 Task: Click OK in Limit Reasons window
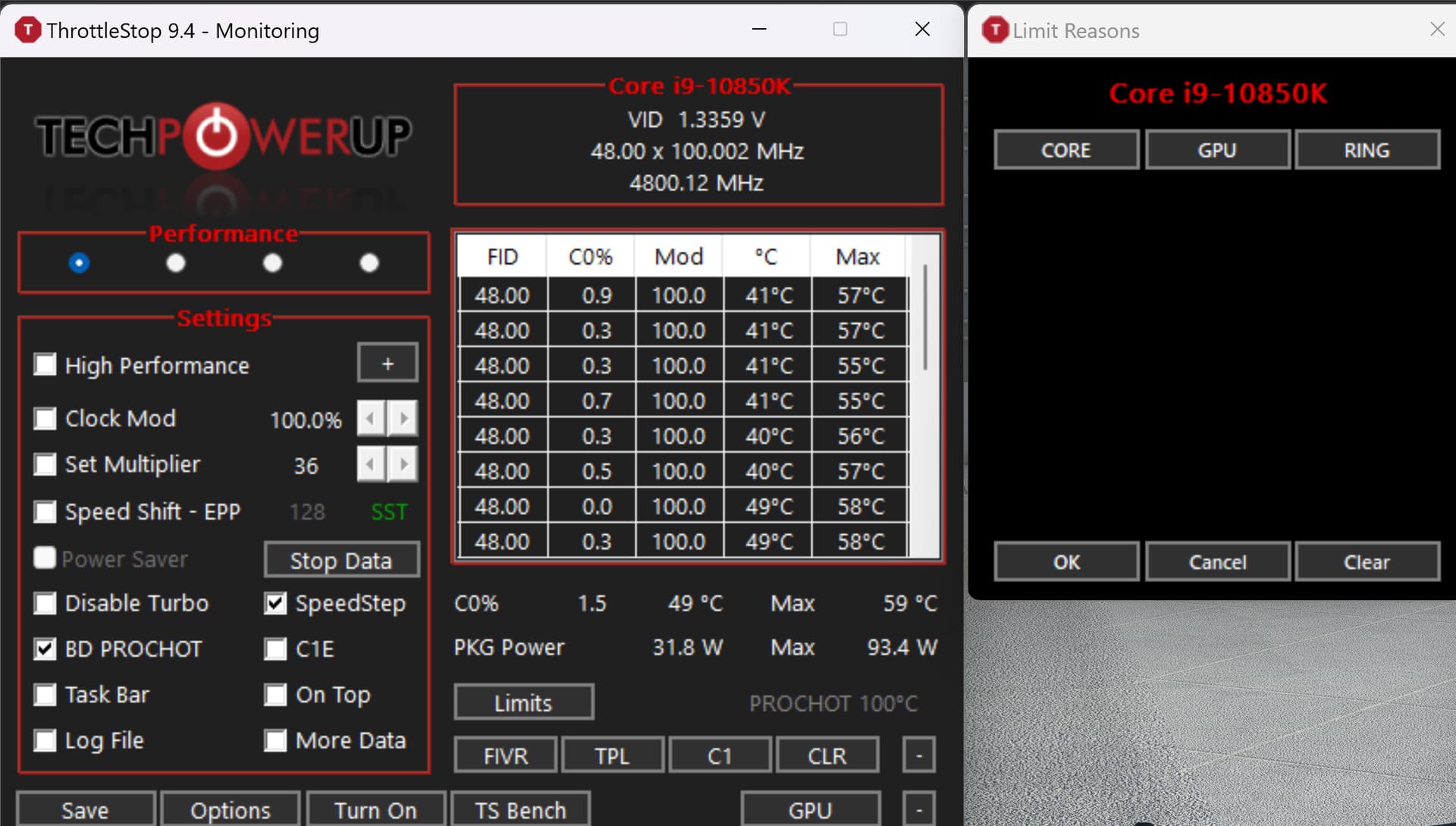1066,561
